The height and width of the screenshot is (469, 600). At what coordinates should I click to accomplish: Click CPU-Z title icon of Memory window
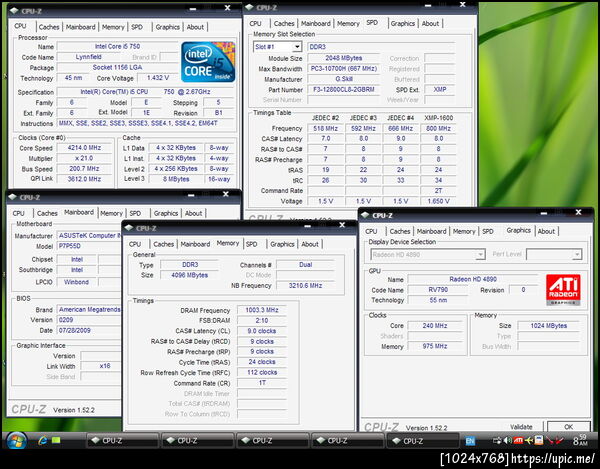pos(129,228)
